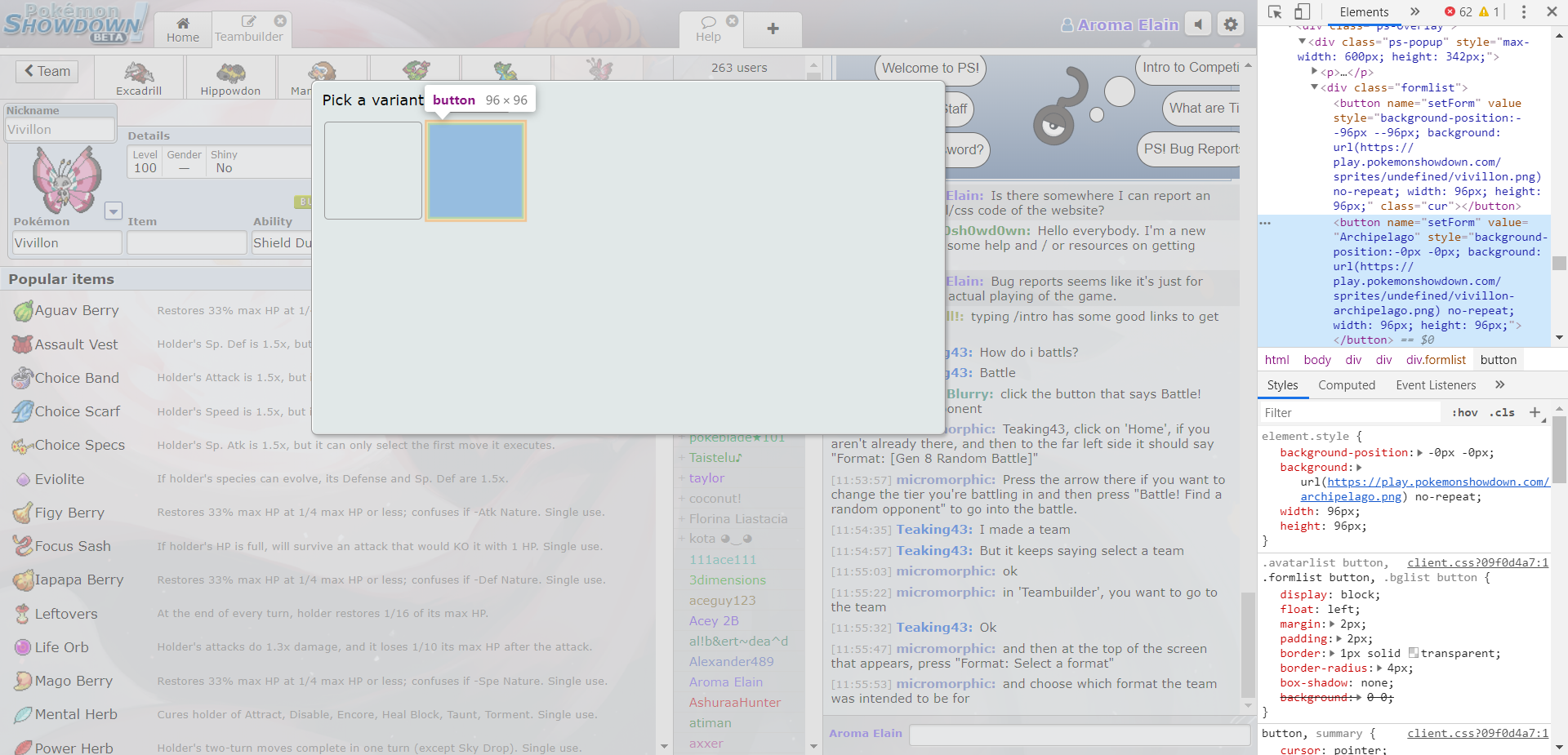This screenshot has height=755, width=1568.
Task: Pick the first blank variant button
Action: [373, 171]
